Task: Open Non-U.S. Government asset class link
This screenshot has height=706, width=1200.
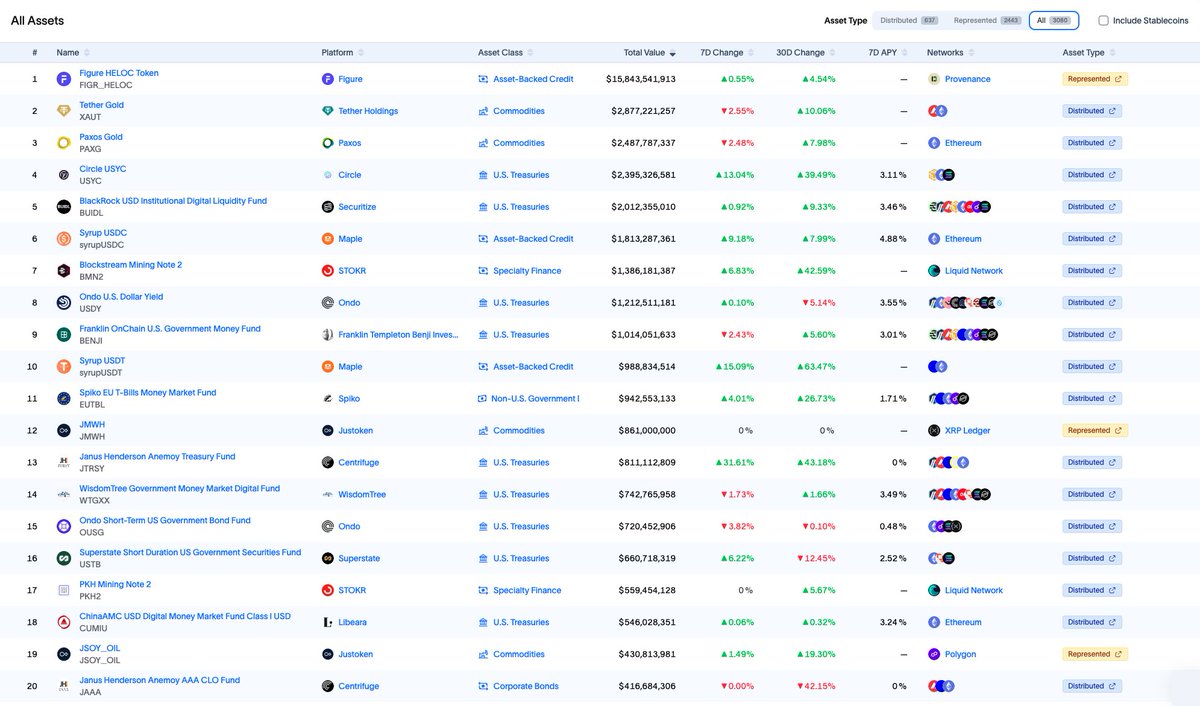Action: pos(535,399)
